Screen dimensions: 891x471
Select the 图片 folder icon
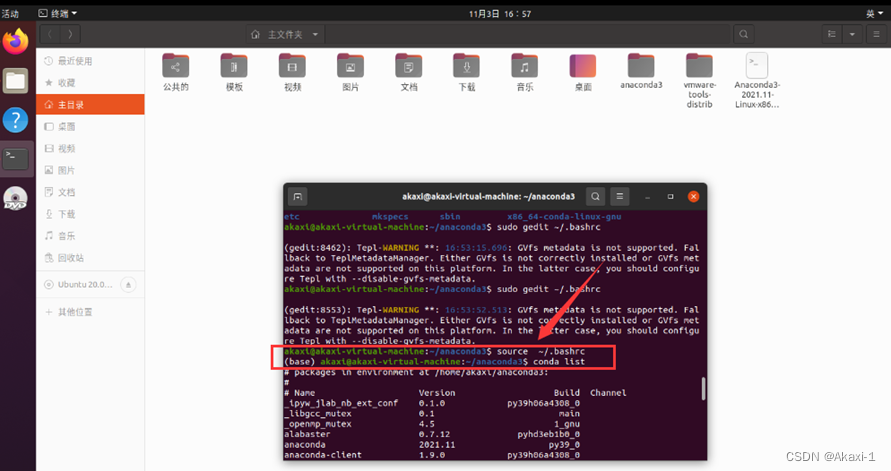coord(350,72)
